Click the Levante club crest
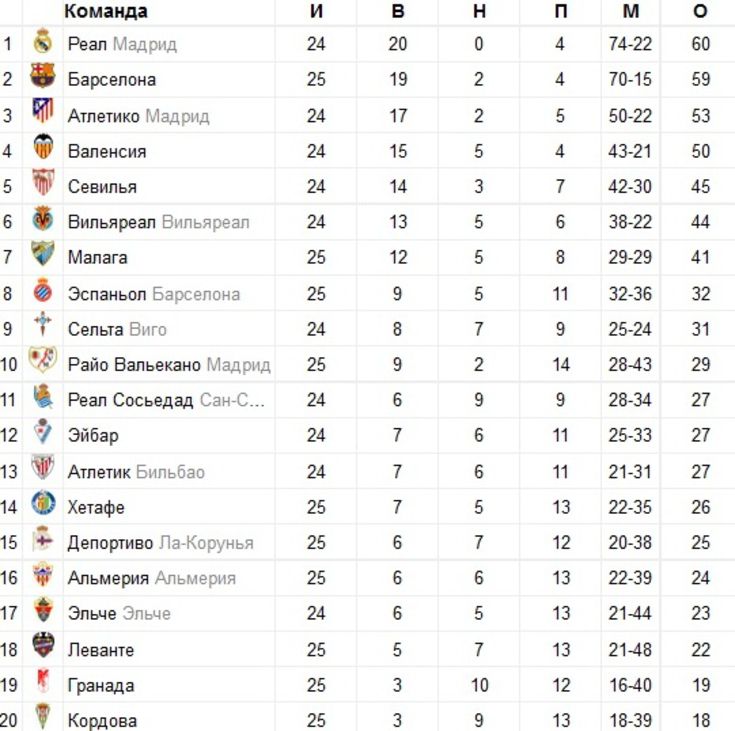 click(x=43, y=645)
